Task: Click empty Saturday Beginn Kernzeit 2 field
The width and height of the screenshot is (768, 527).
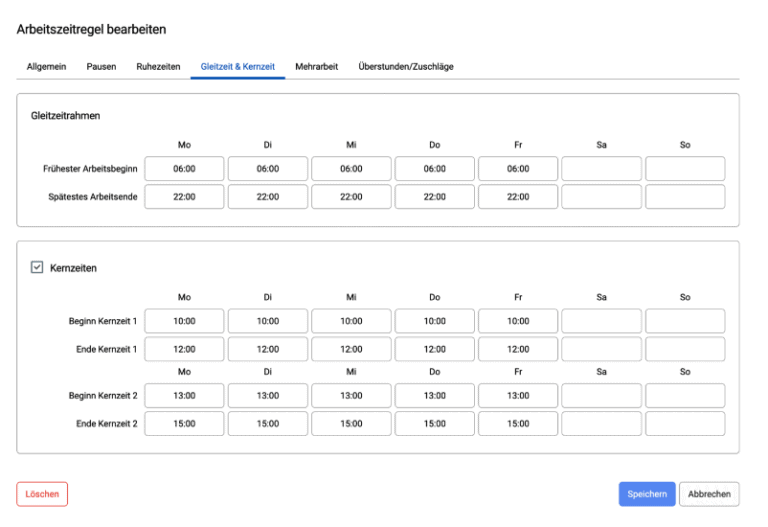Action: click(601, 395)
